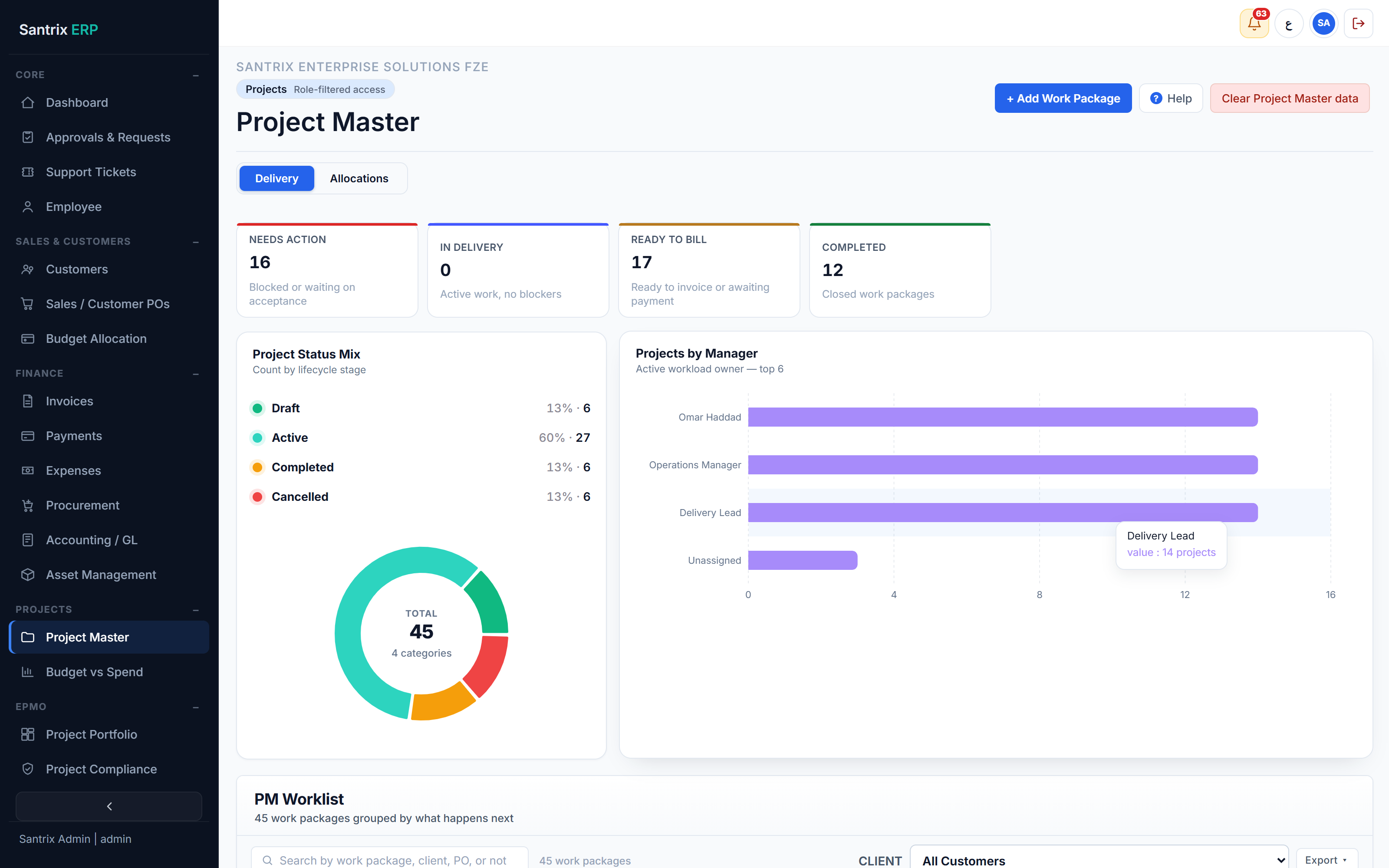1389x868 pixels.
Task: Navigate to Customers
Action: tap(109, 269)
